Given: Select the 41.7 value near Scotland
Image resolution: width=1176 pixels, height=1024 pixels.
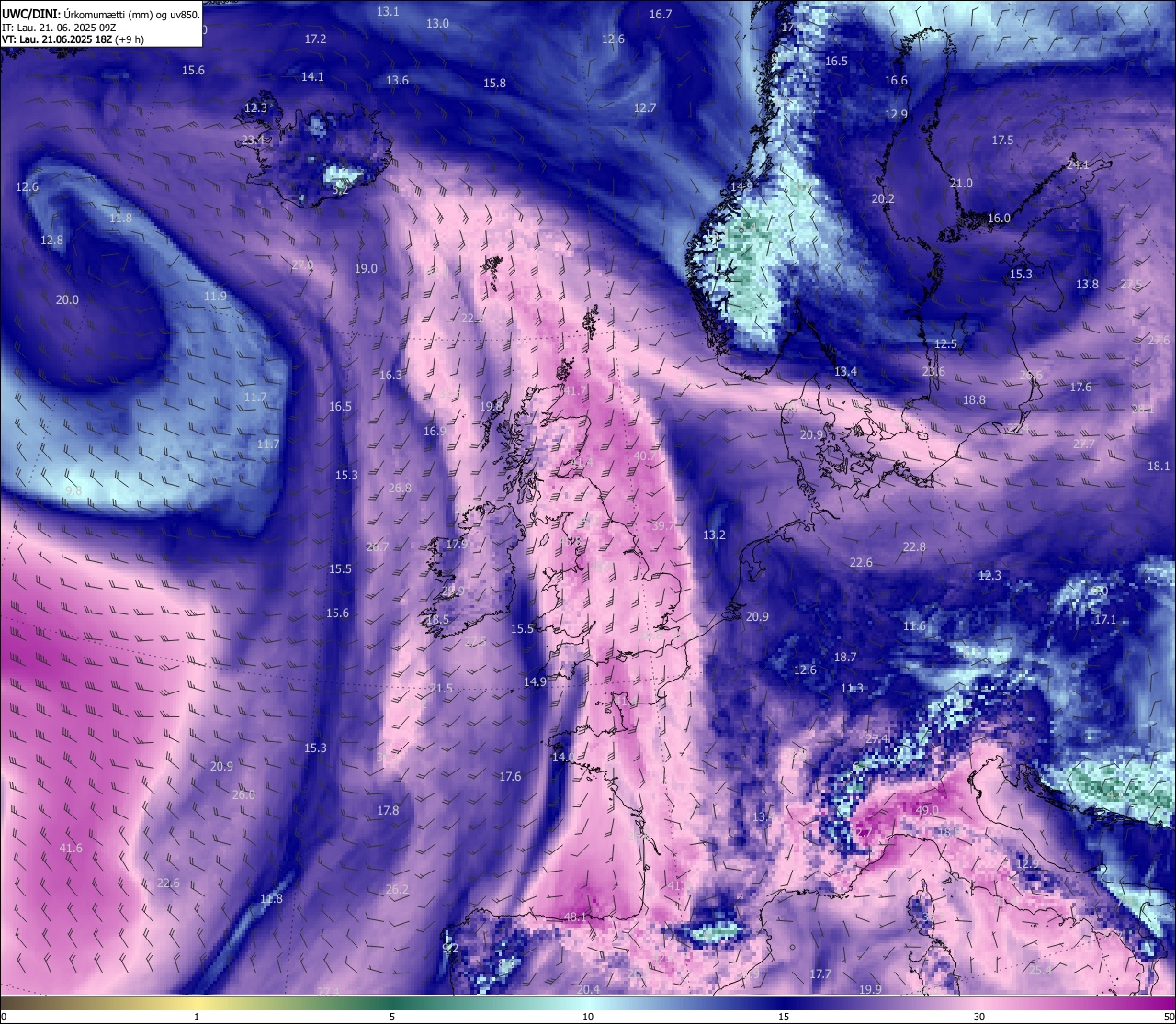Looking at the screenshot, I should (574, 391).
